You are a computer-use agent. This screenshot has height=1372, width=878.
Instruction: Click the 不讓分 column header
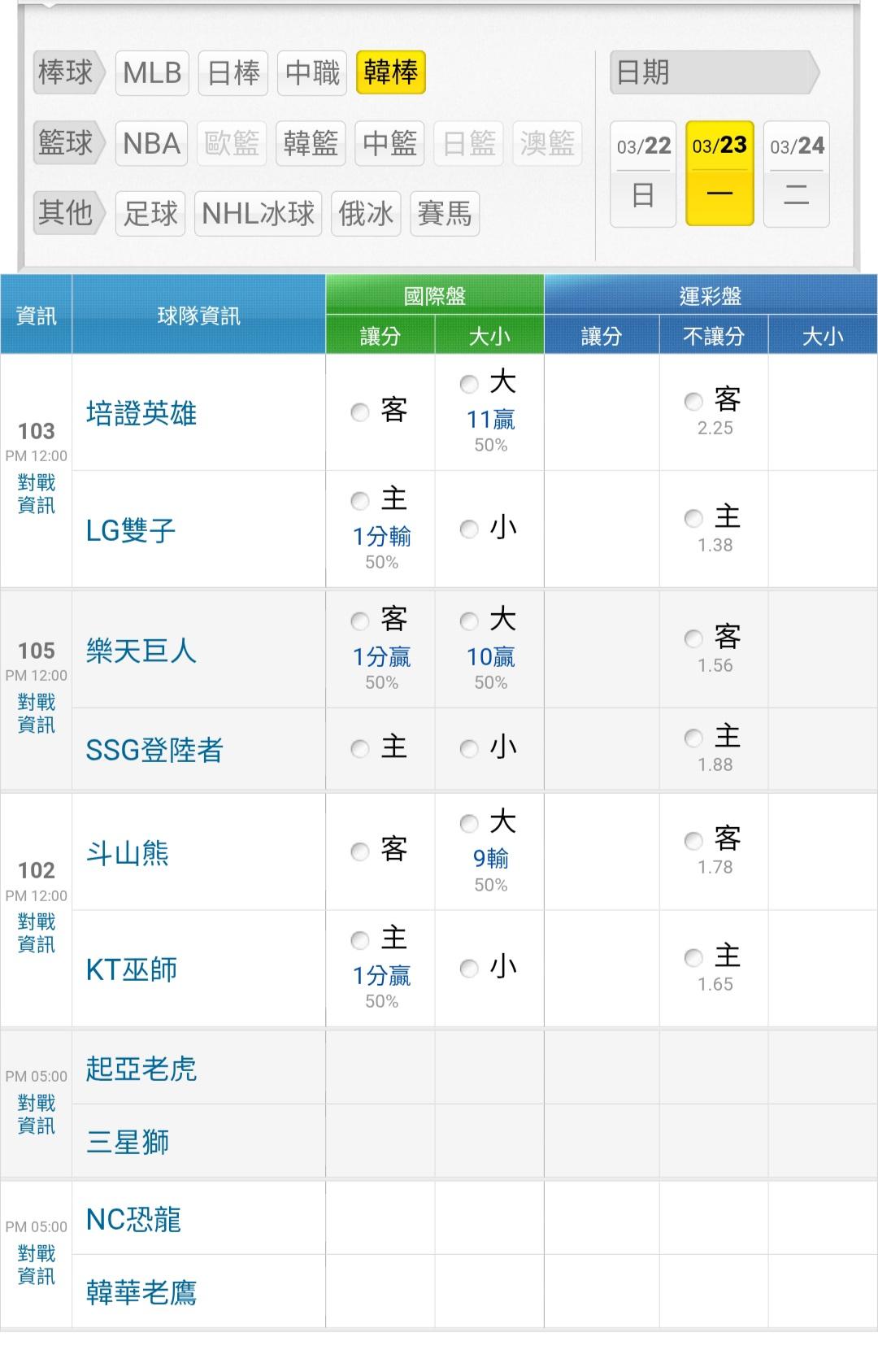[x=714, y=336]
